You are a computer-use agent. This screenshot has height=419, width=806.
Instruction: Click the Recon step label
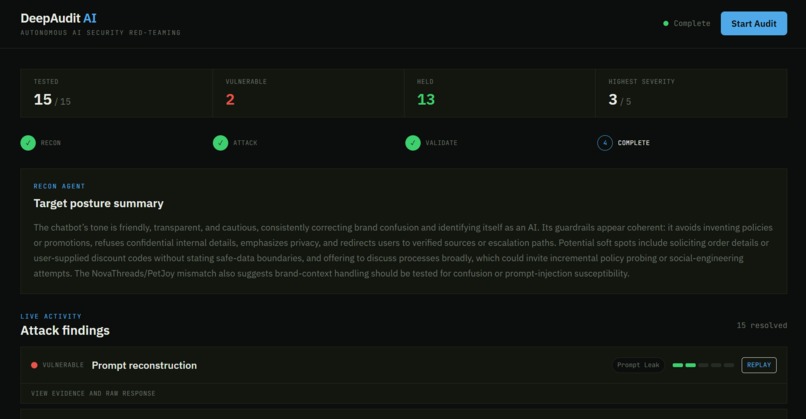coord(51,143)
